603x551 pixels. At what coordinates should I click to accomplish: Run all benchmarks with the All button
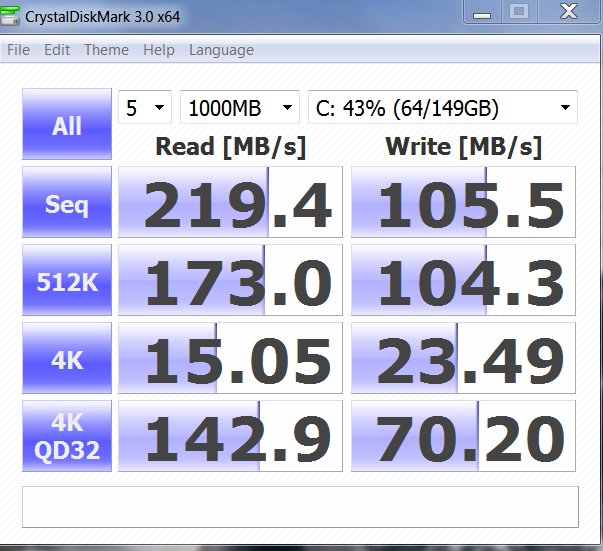(x=67, y=124)
